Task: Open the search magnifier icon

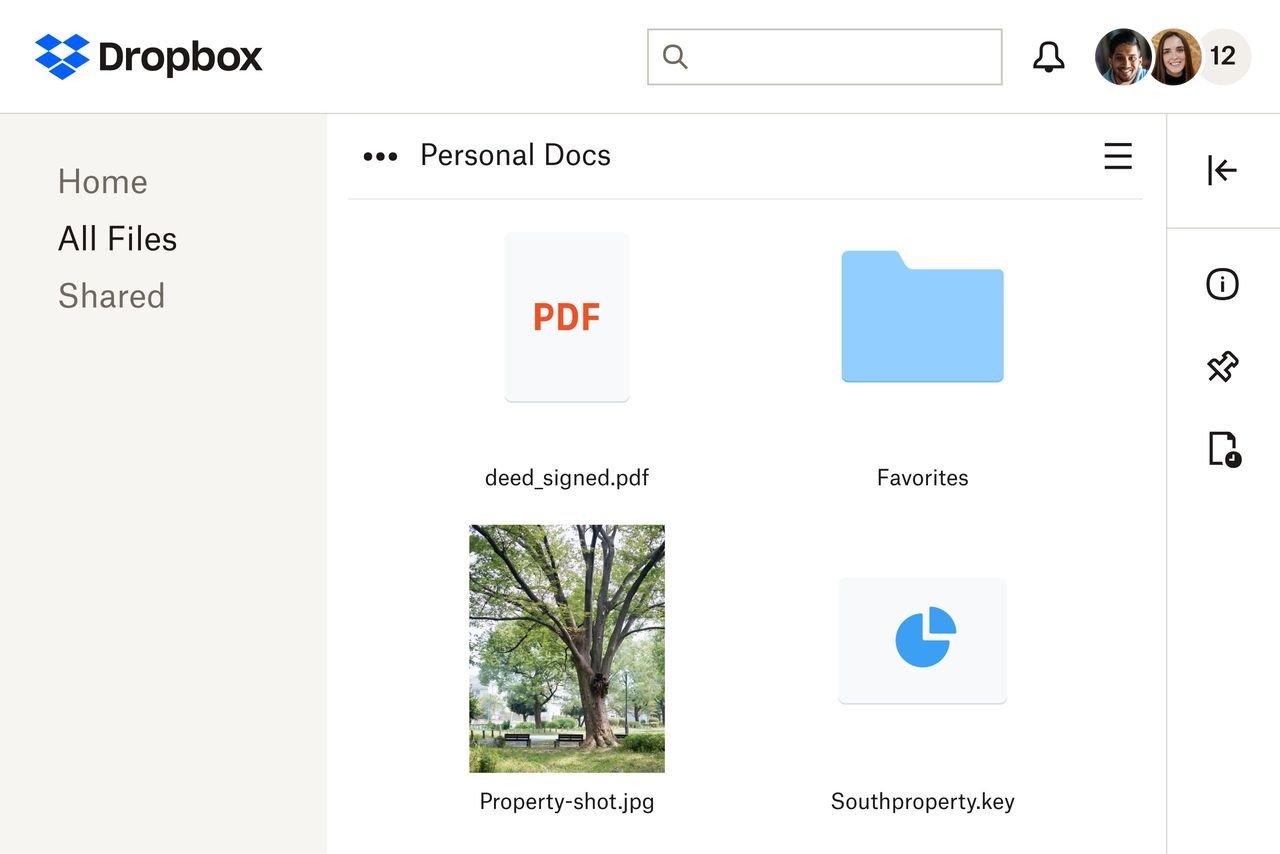Action: [x=674, y=57]
